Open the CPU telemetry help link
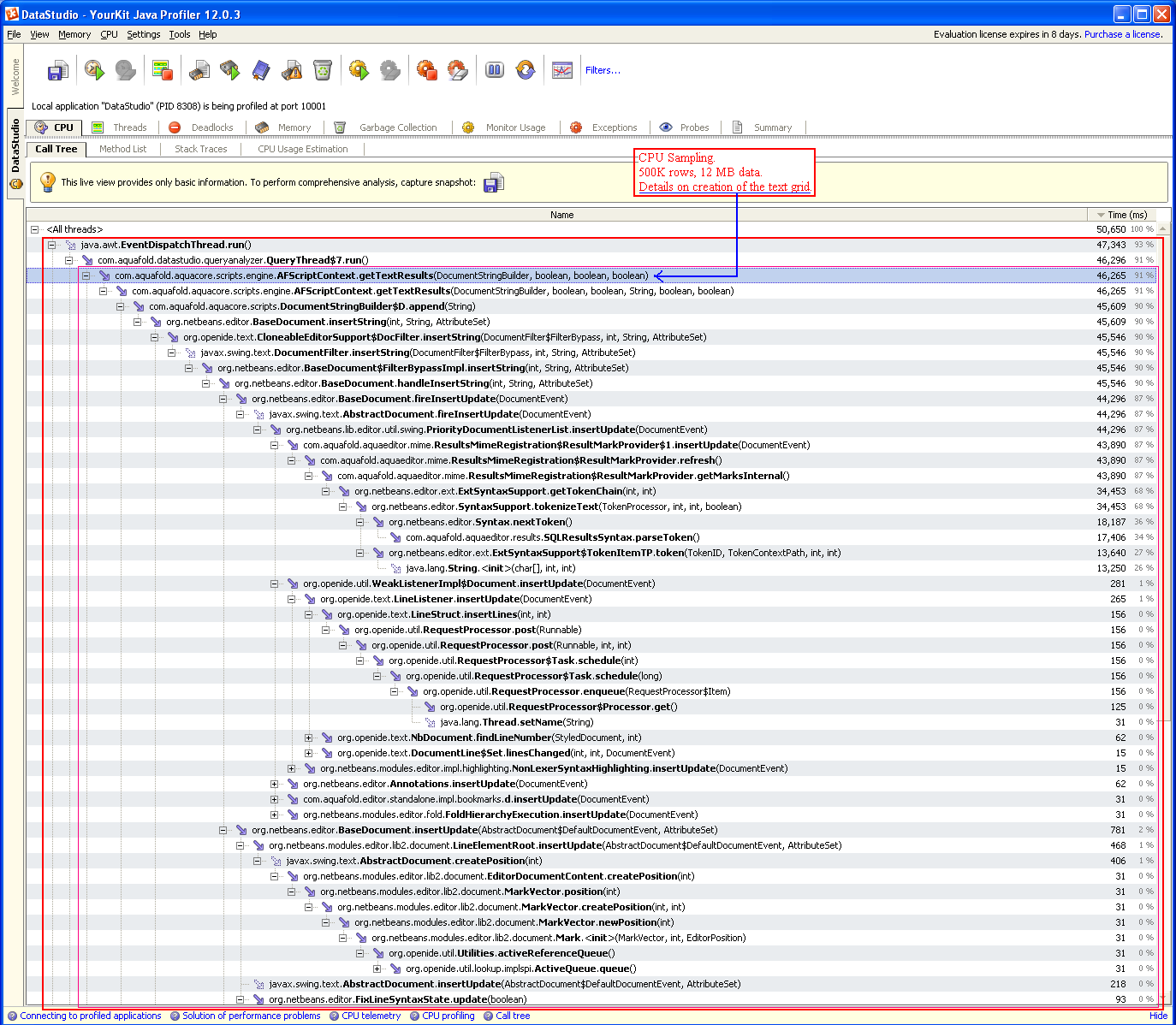The height and width of the screenshot is (1025, 1176). 371,1016
